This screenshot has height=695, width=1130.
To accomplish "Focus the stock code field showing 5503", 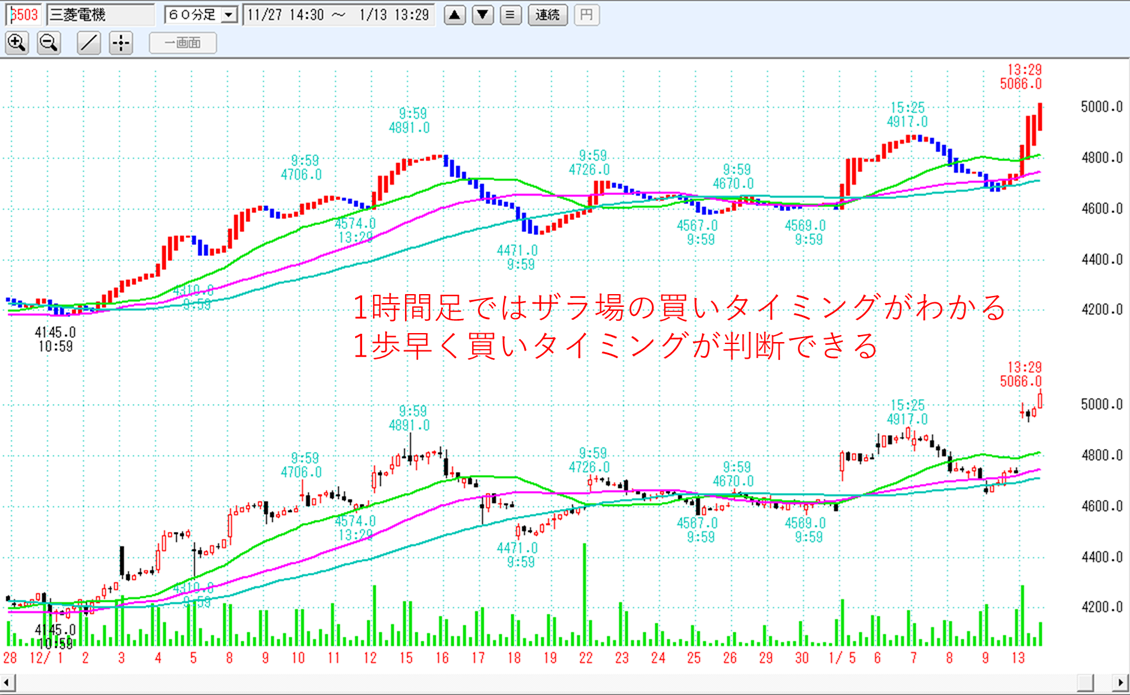I will [x=23, y=15].
